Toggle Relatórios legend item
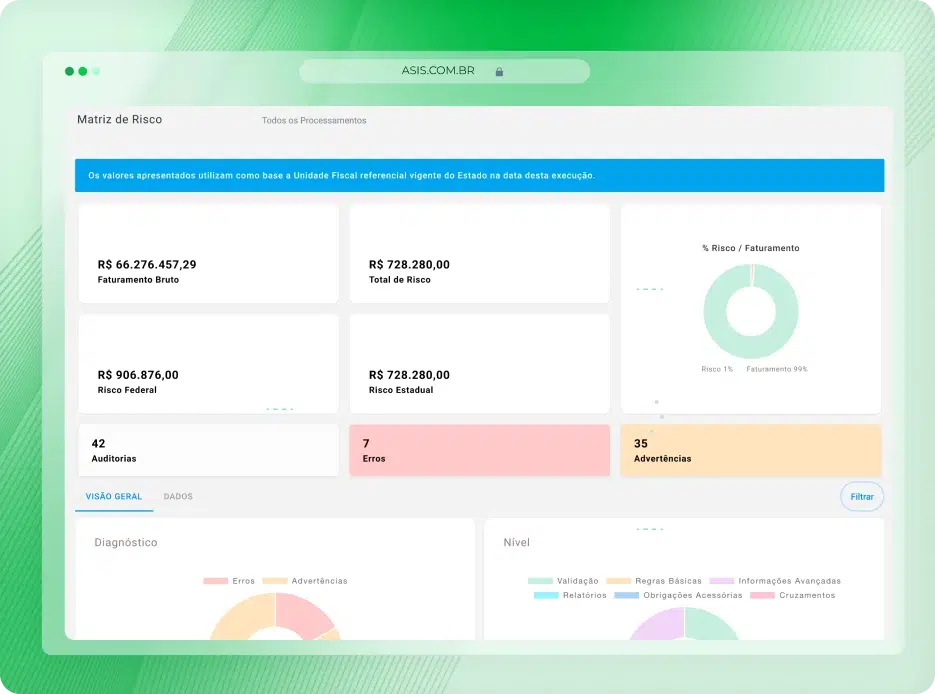Image resolution: width=935 pixels, height=694 pixels. (570, 595)
